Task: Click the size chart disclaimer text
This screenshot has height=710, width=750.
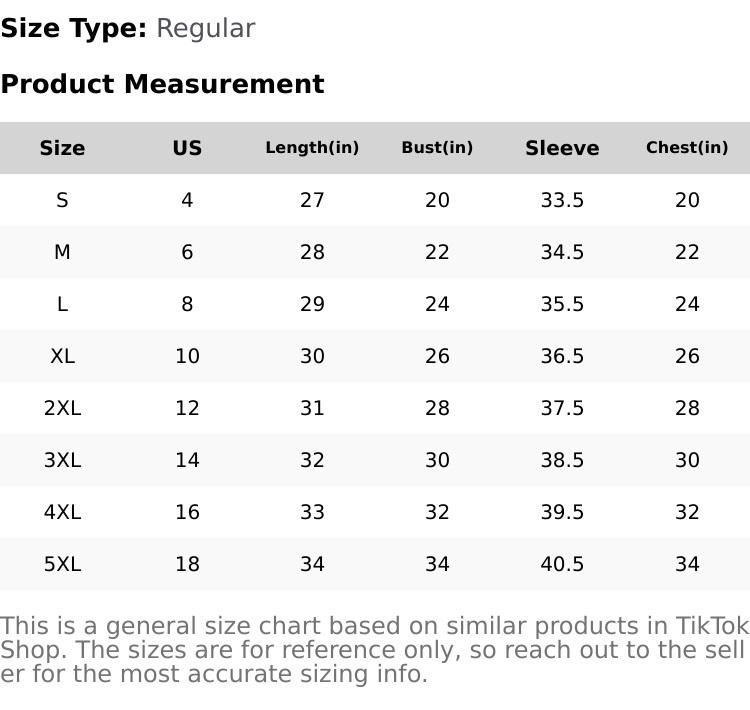Action: coord(374,650)
